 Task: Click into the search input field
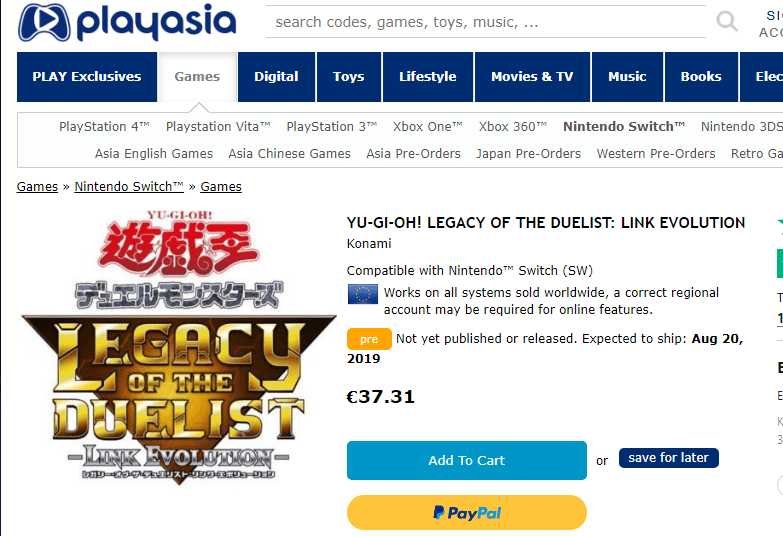pyautogui.click(x=485, y=22)
